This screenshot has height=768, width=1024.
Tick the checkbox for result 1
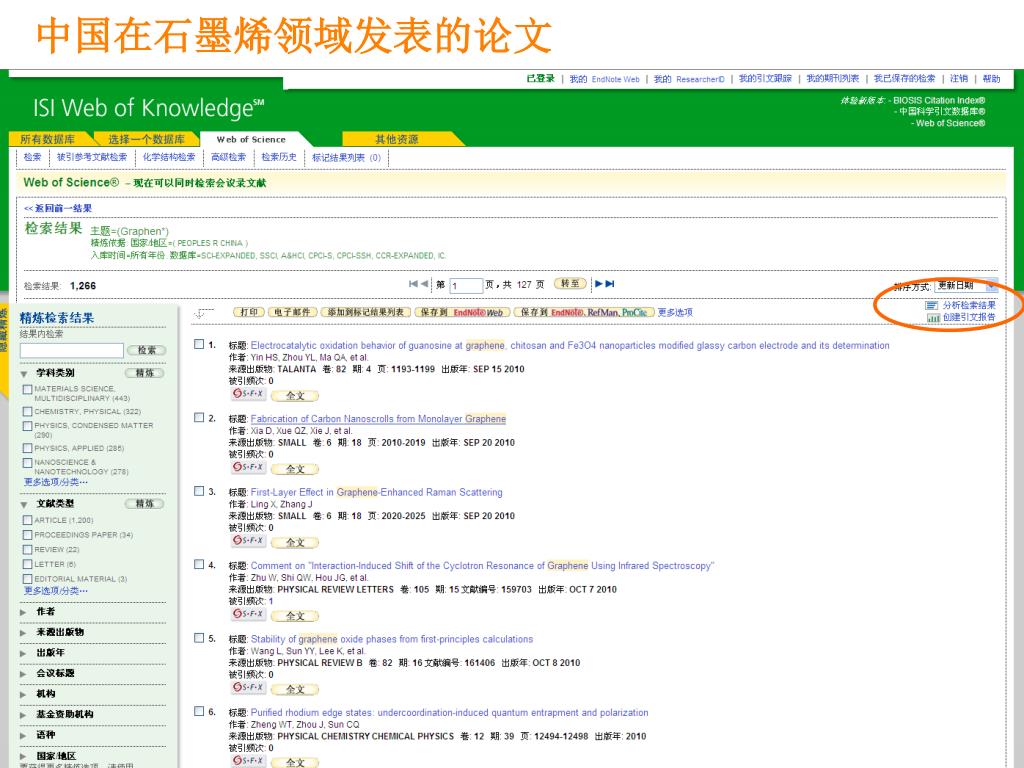click(x=199, y=344)
